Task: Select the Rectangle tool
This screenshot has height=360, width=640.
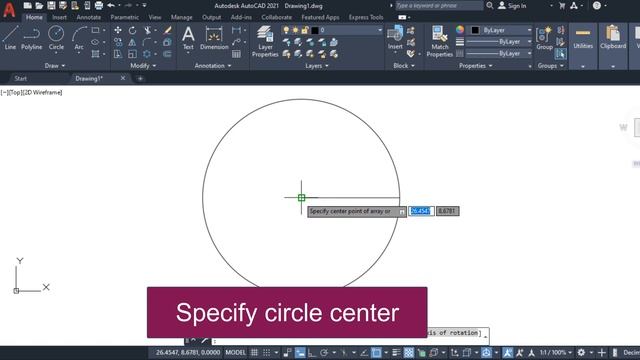Action: [95, 30]
